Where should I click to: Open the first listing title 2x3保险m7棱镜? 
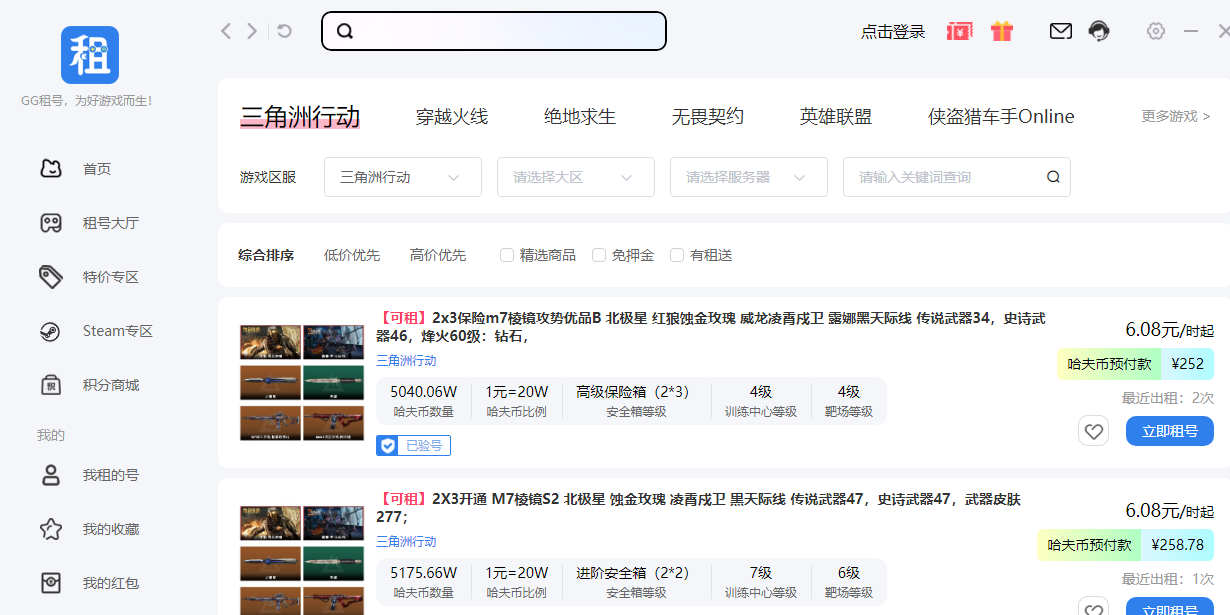[x=711, y=327]
